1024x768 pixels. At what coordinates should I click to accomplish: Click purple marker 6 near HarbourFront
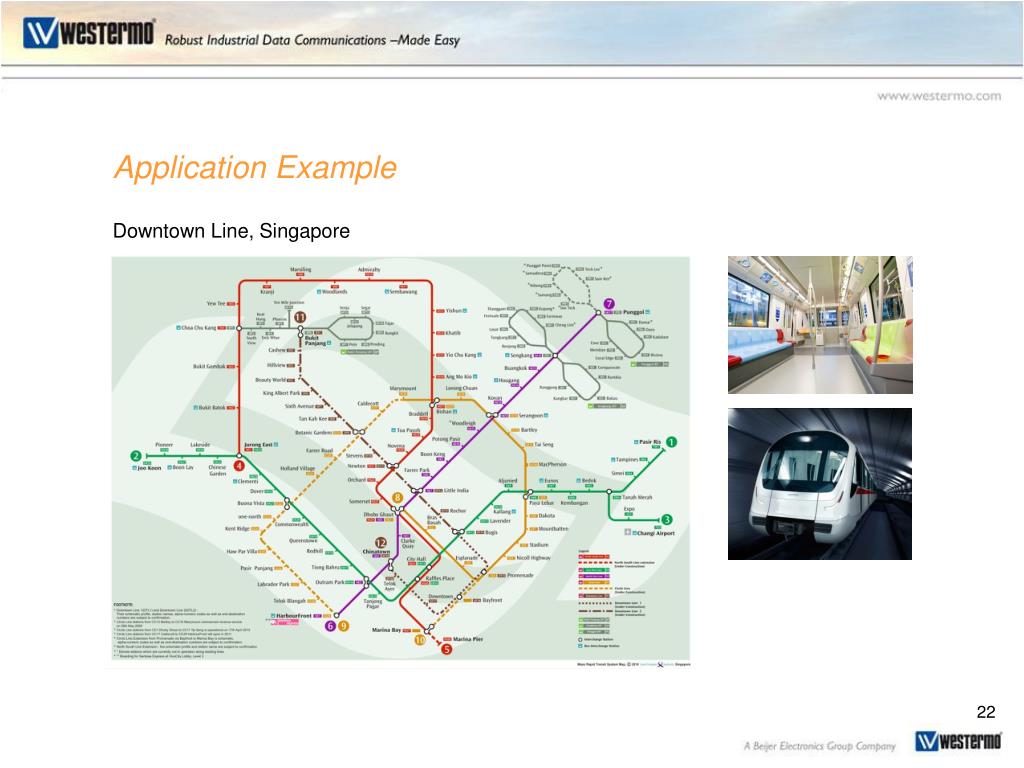tap(330, 626)
